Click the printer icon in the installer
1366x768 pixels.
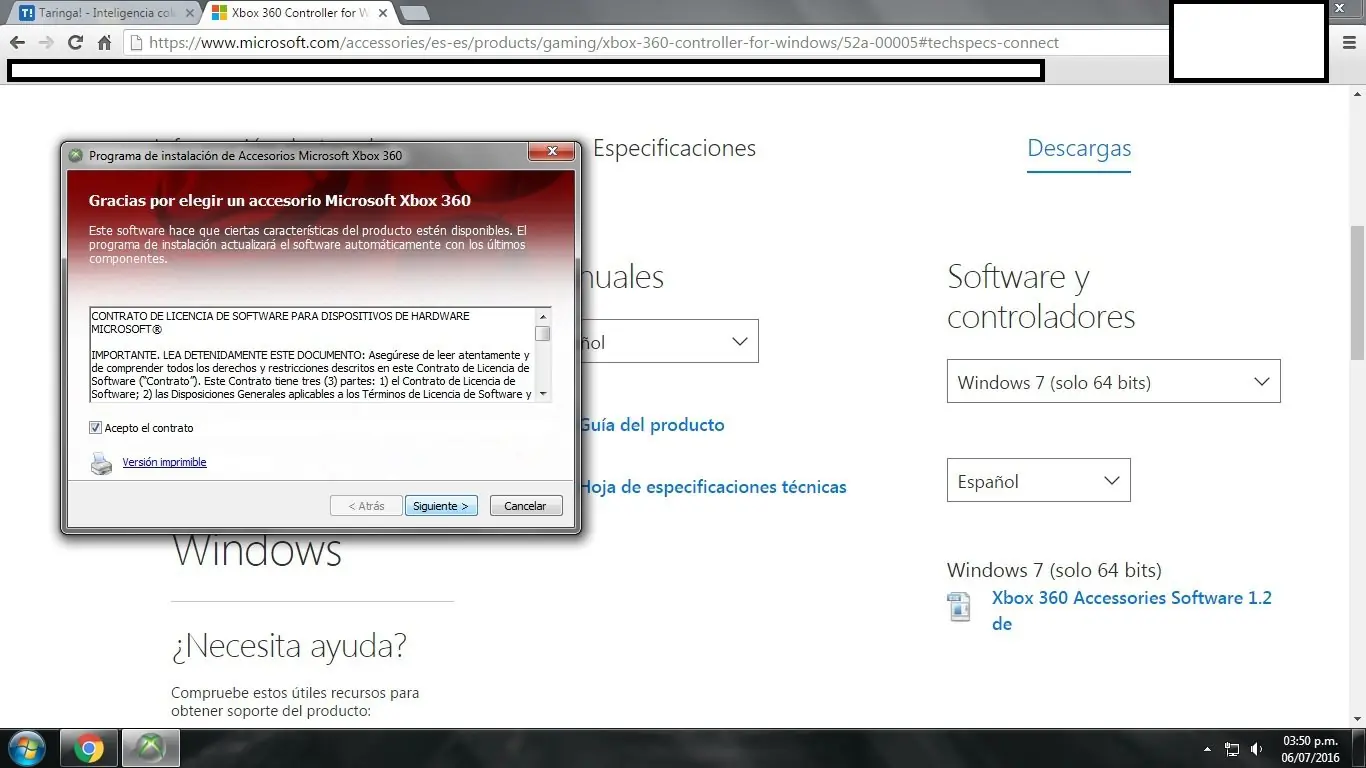(x=102, y=464)
